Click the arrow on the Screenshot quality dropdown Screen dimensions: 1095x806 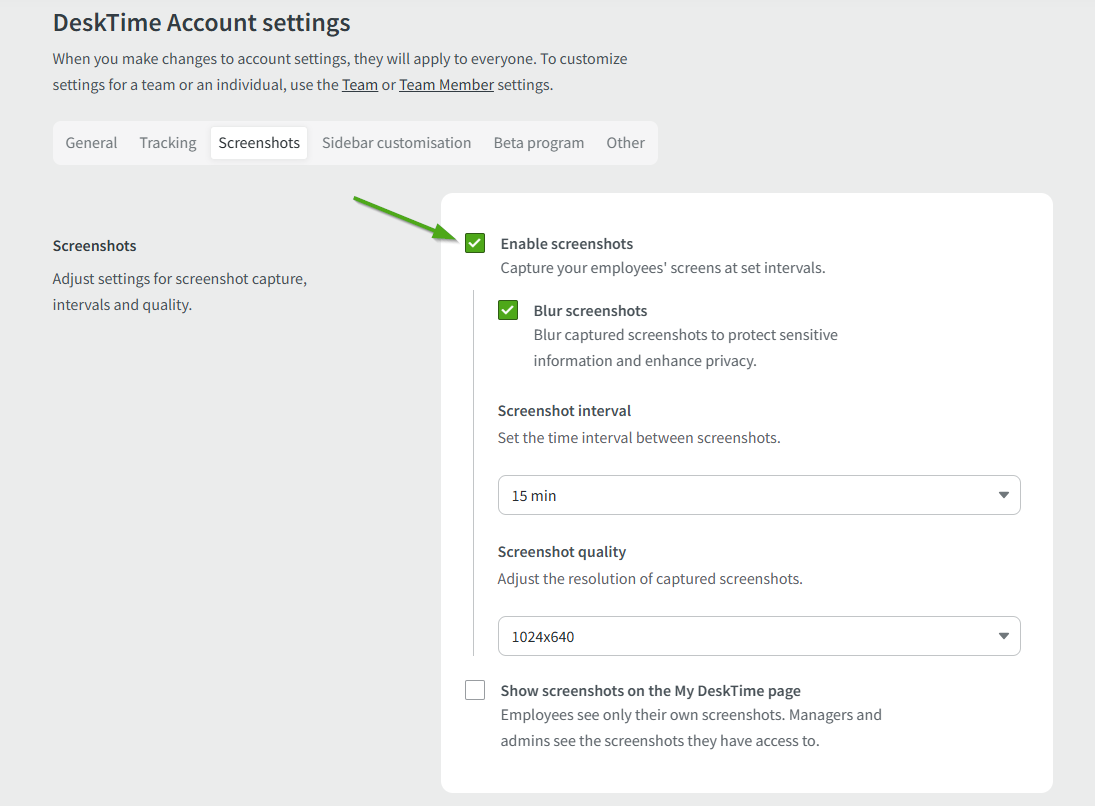point(1003,636)
